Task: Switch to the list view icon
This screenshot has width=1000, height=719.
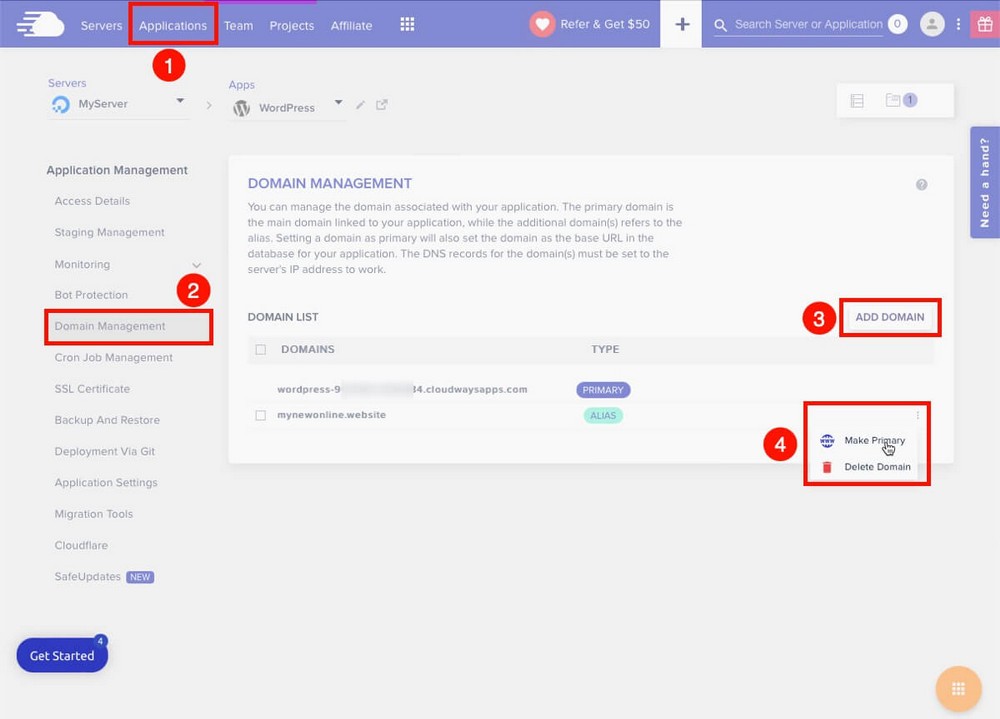Action: pyautogui.click(x=857, y=101)
